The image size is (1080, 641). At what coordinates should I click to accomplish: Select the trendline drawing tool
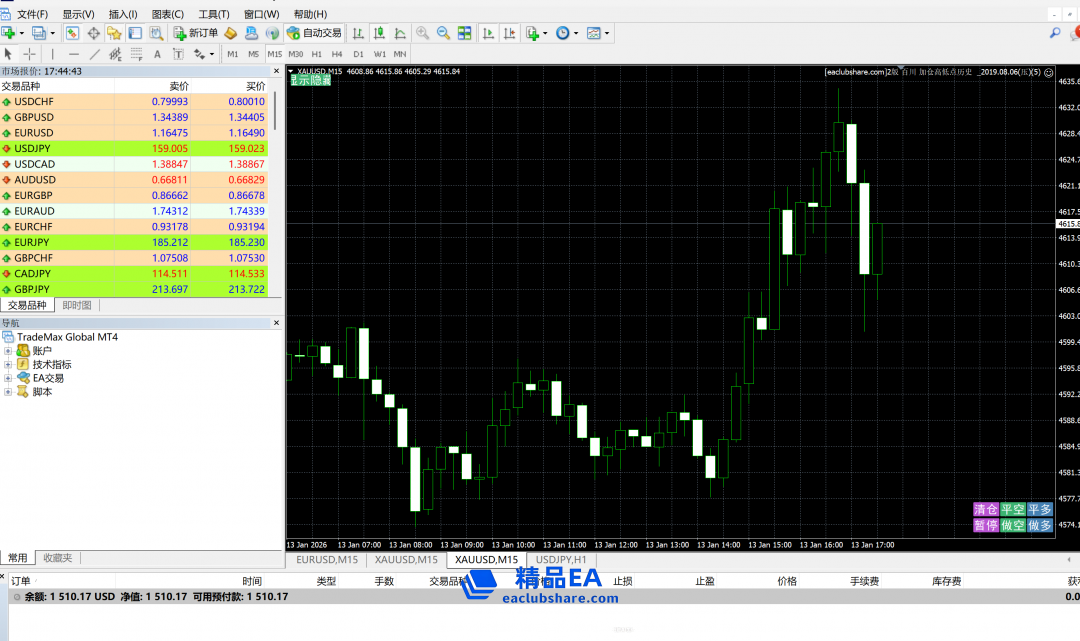click(x=95, y=54)
